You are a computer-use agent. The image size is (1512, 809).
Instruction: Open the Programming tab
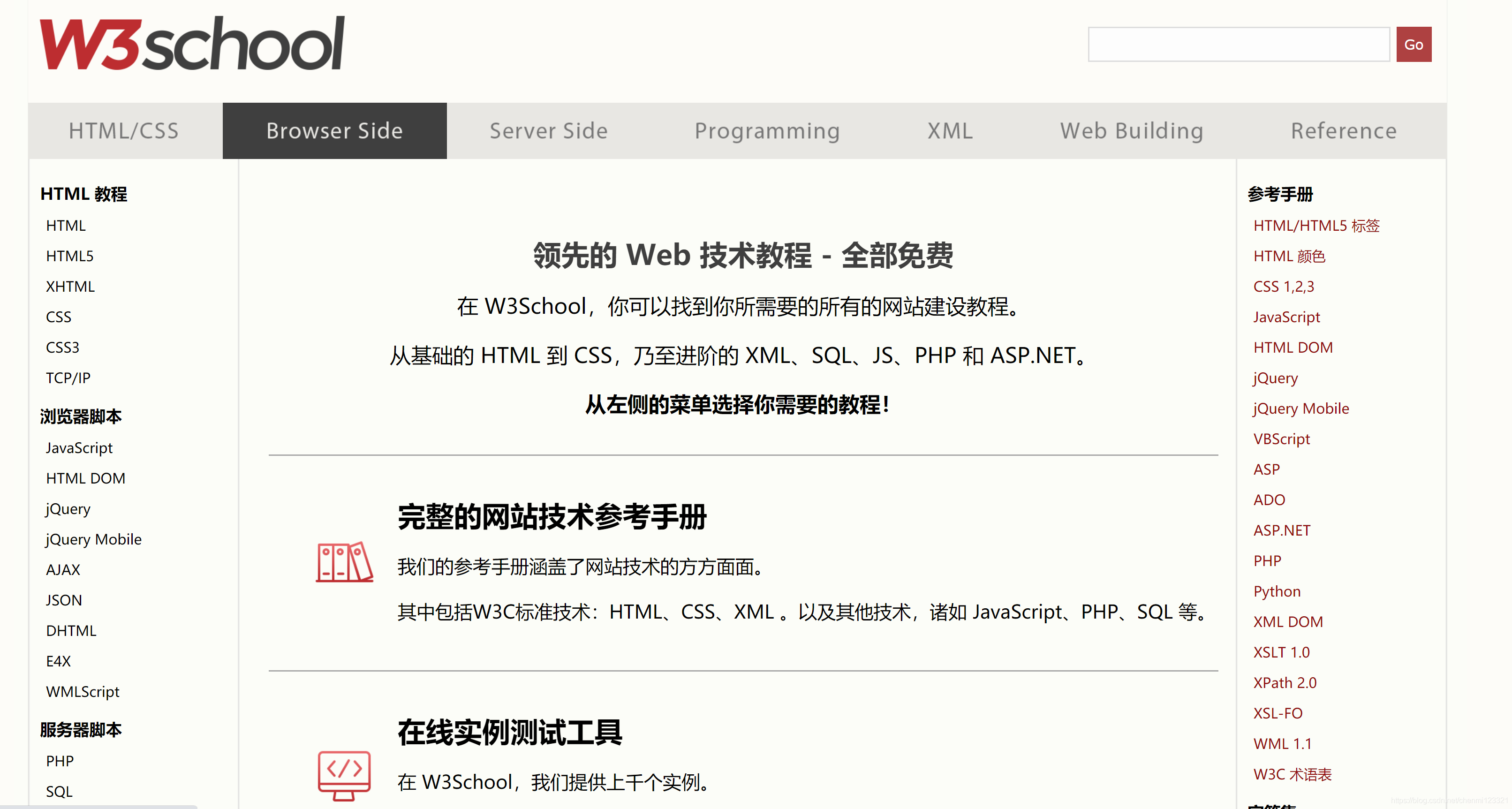click(767, 131)
